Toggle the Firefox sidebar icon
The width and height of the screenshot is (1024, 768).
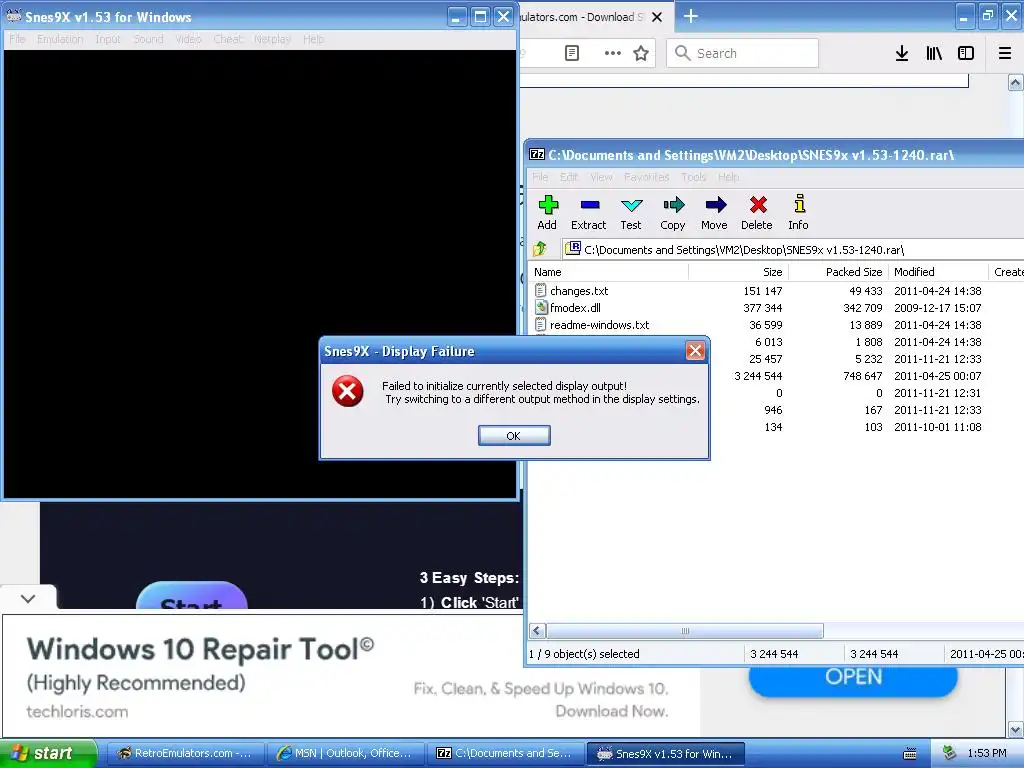click(966, 53)
